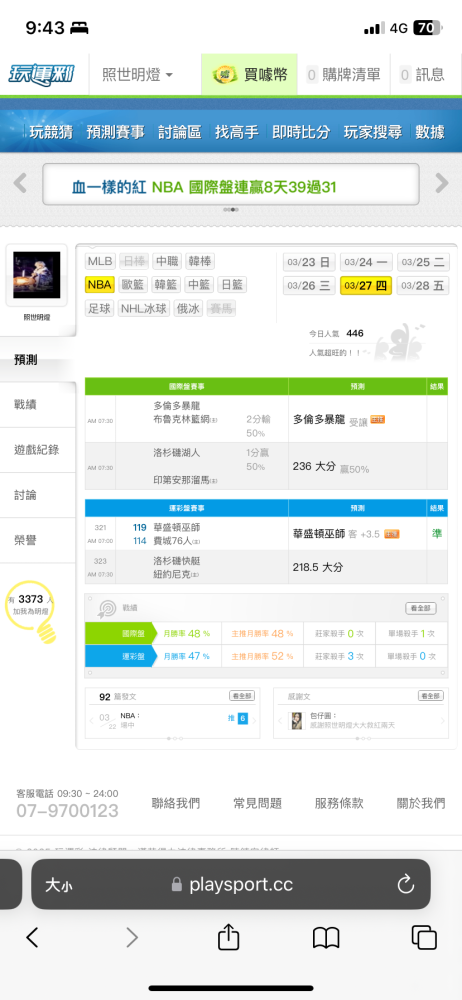Select the 韓棒 league filter

(200, 261)
